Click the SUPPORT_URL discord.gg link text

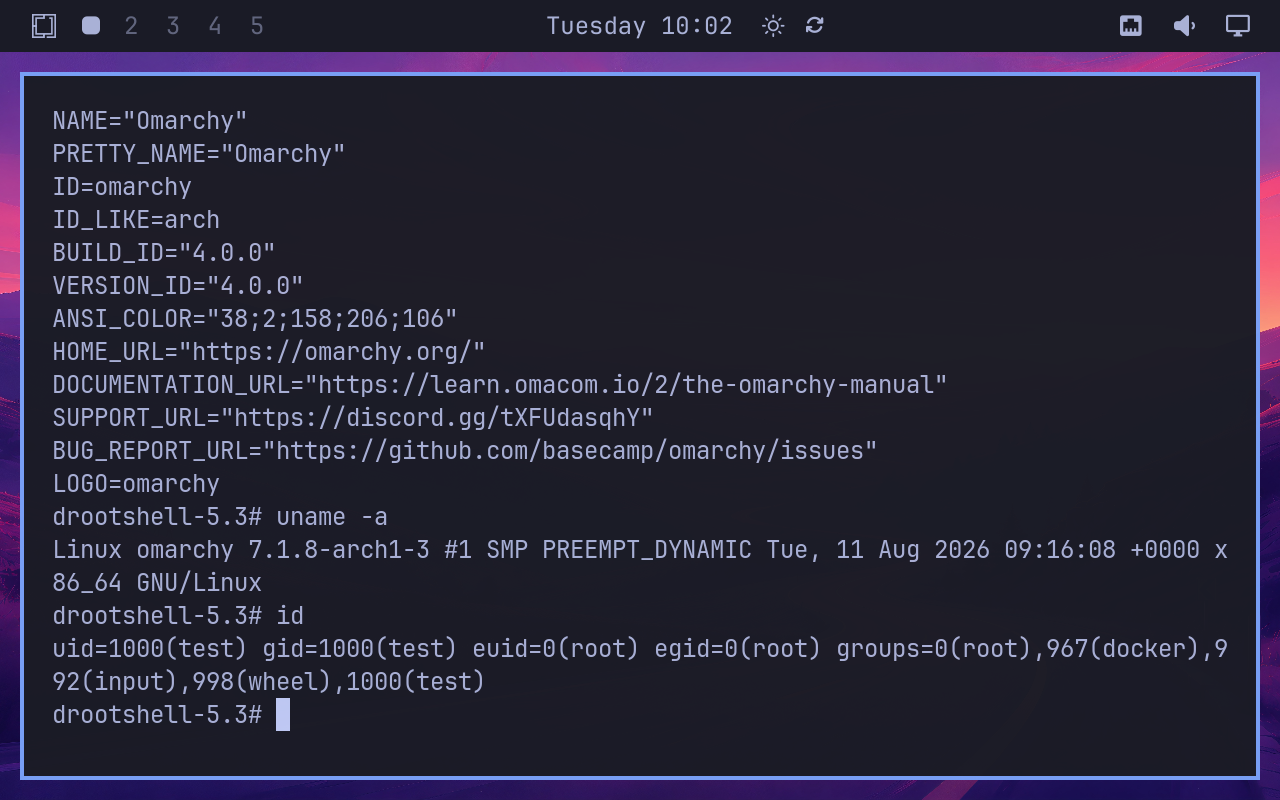tap(437, 418)
